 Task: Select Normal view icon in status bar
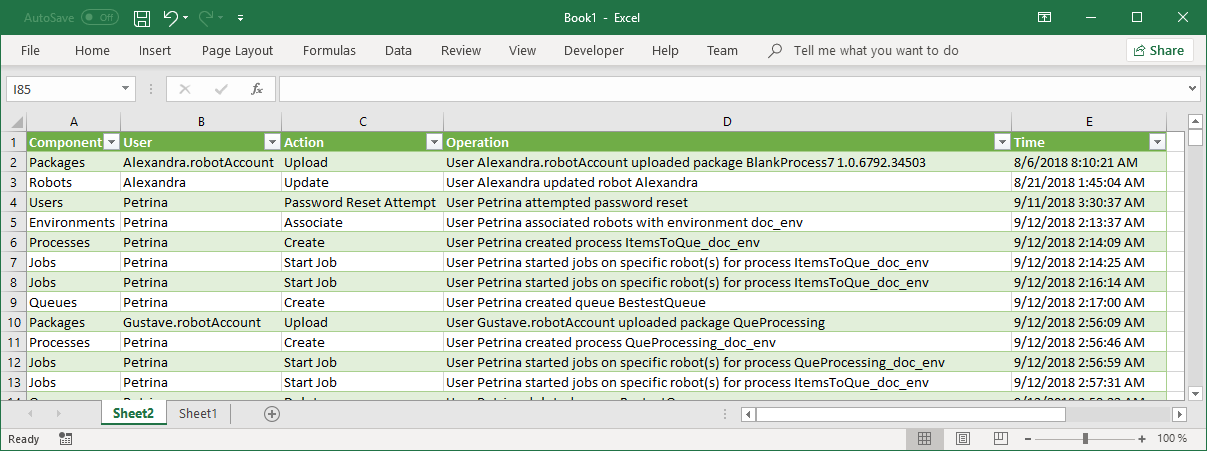point(925,439)
